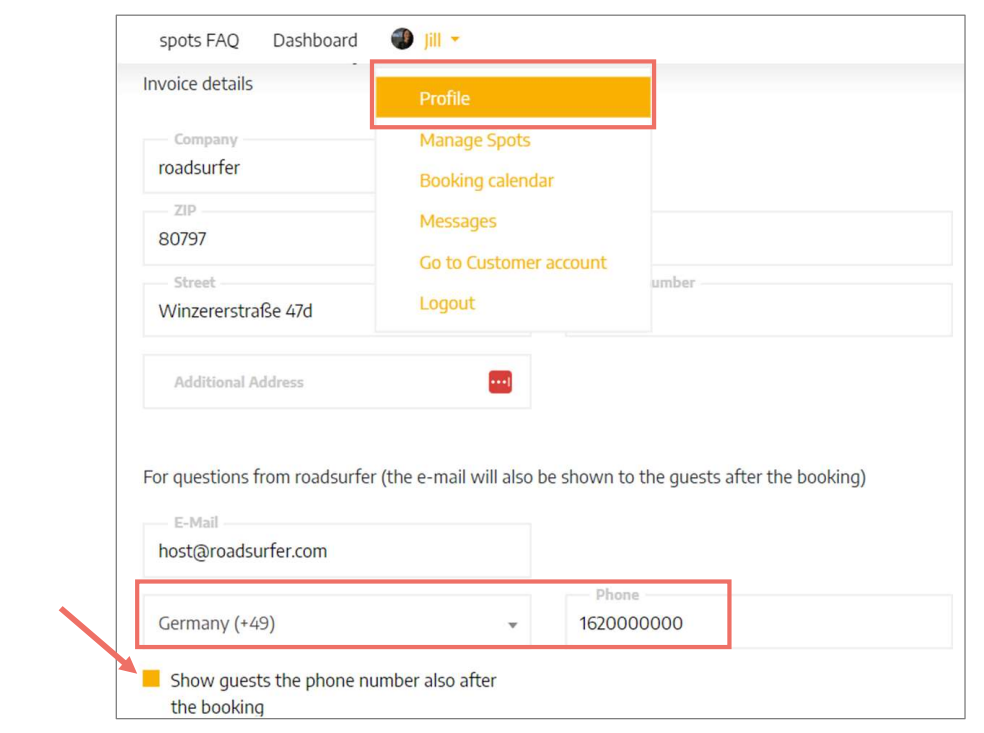Screen dimensions: 984x733
Task: Click Logout in the user menu
Action: (x=447, y=303)
